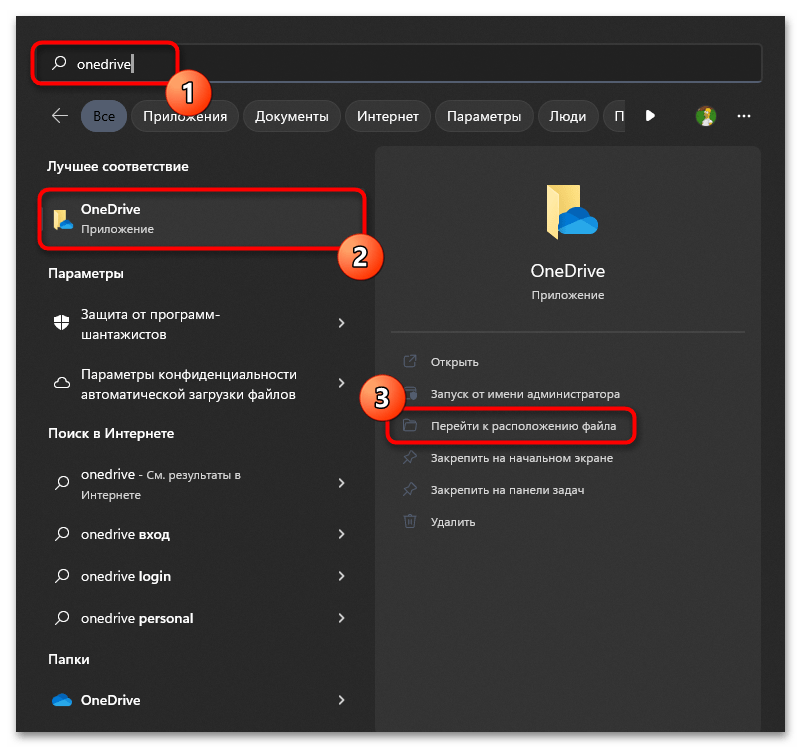Click the Лучшее соответствие heading

tap(117, 167)
